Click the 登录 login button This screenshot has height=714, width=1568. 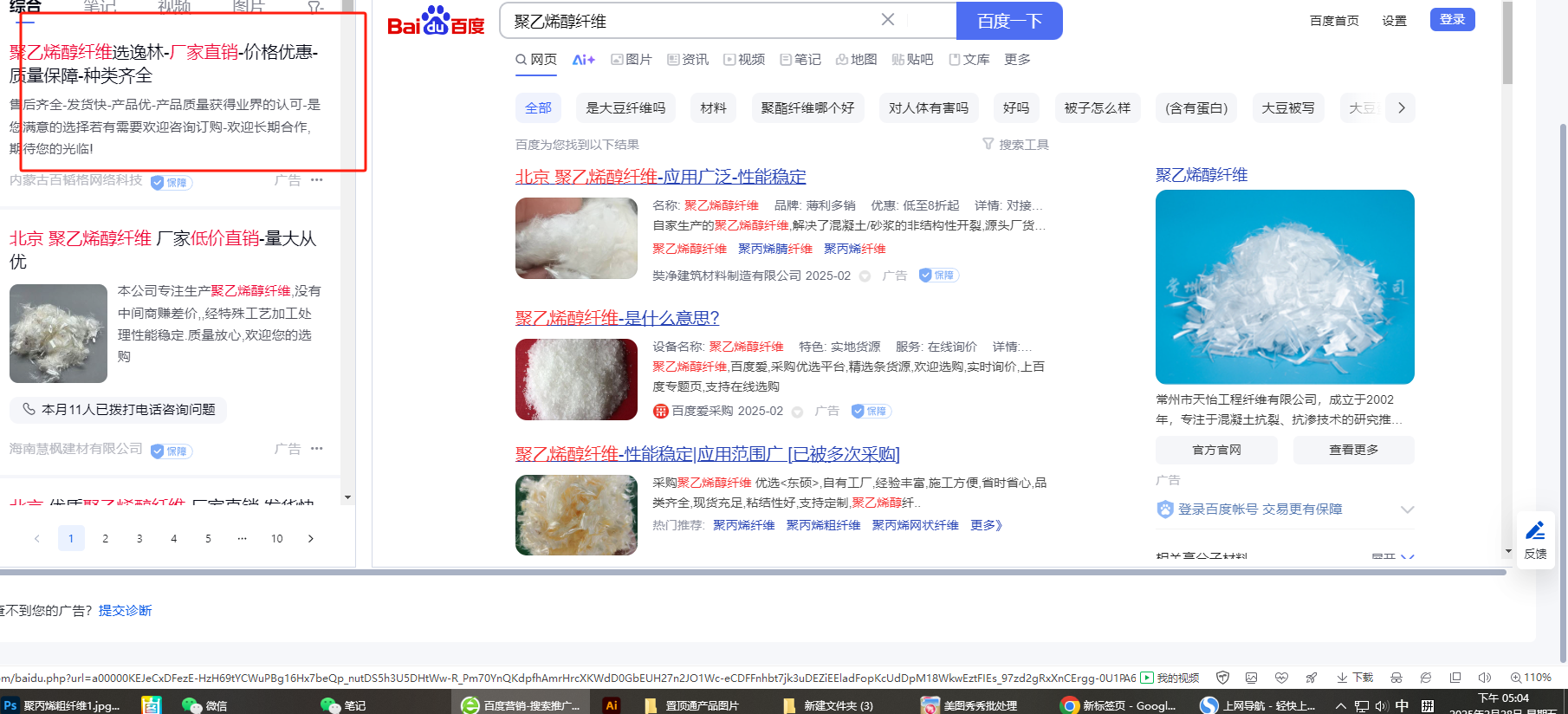1453,19
